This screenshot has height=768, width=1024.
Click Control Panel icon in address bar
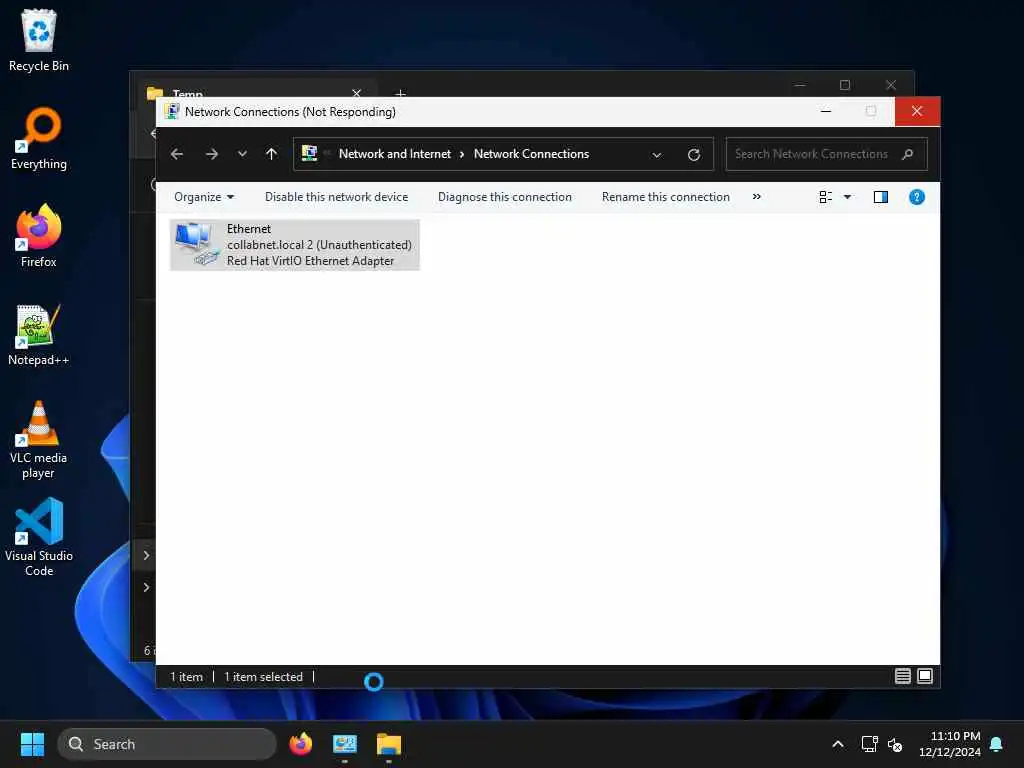point(310,153)
